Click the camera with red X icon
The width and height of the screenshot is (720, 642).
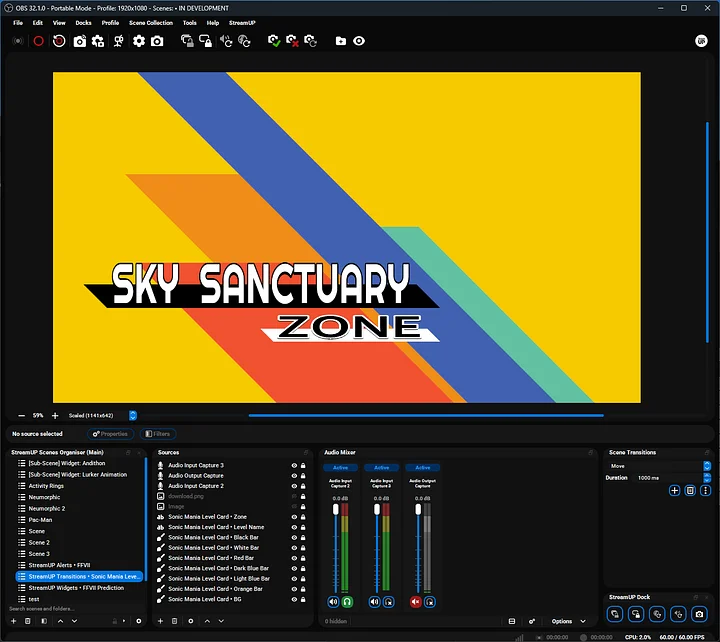[x=292, y=41]
